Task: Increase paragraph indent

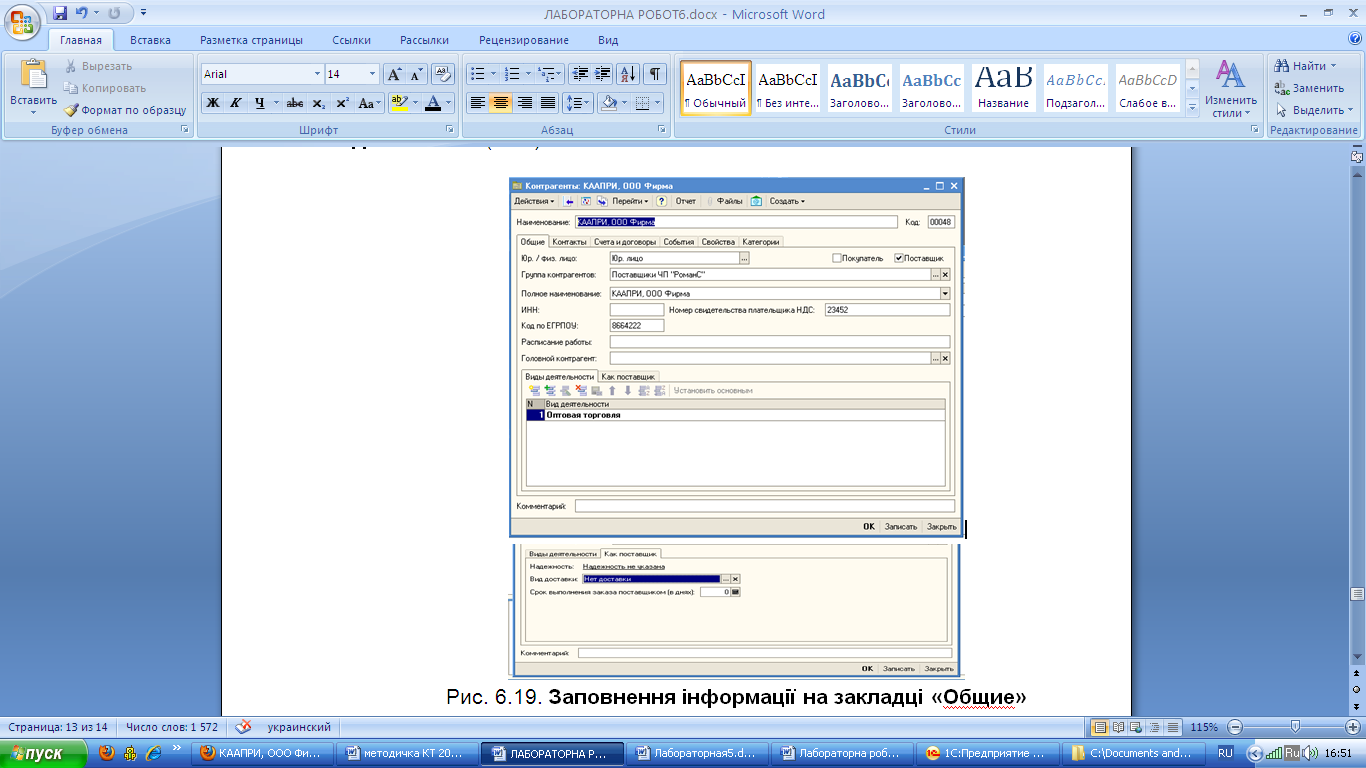Action: coord(603,74)
